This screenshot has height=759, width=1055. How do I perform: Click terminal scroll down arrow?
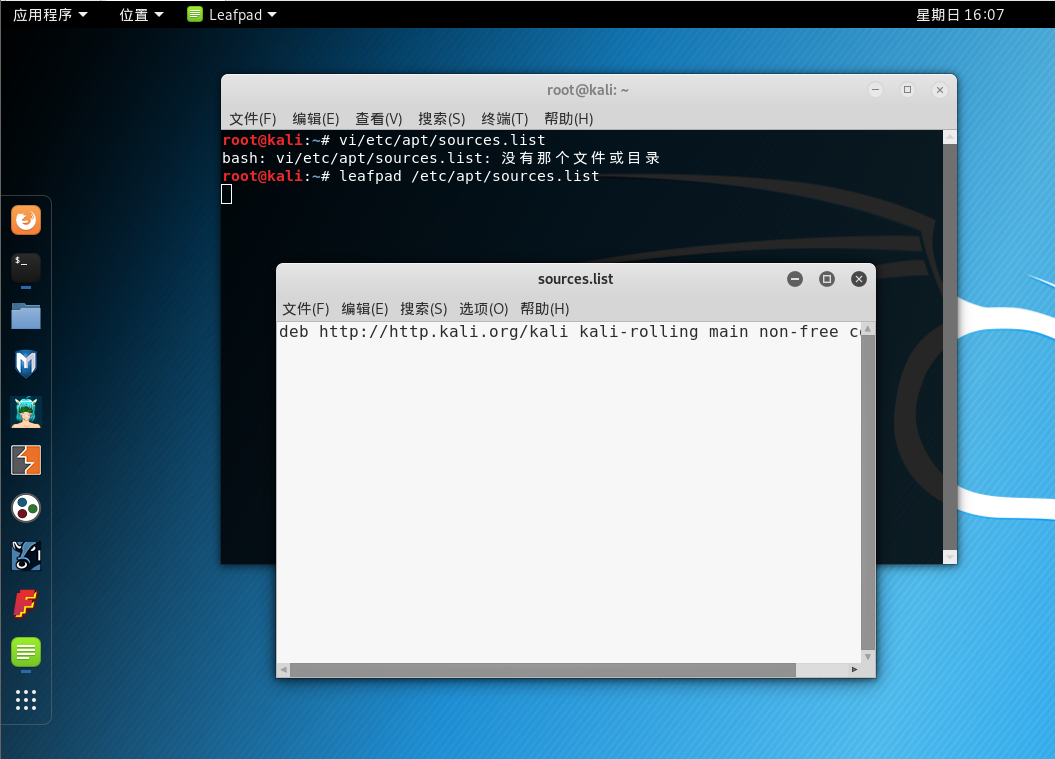949,557
